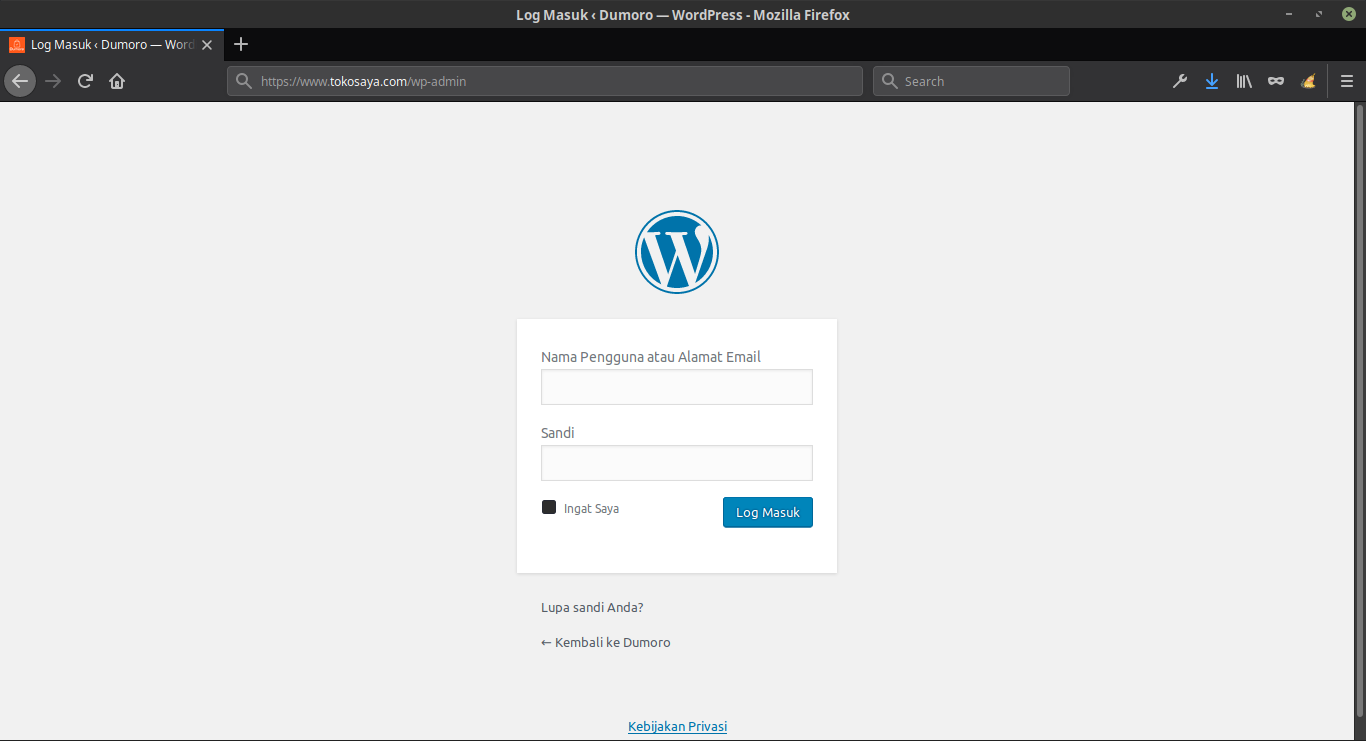Click the Log Masuk submit button
The image size is (1366, 741).
(768, 512)
